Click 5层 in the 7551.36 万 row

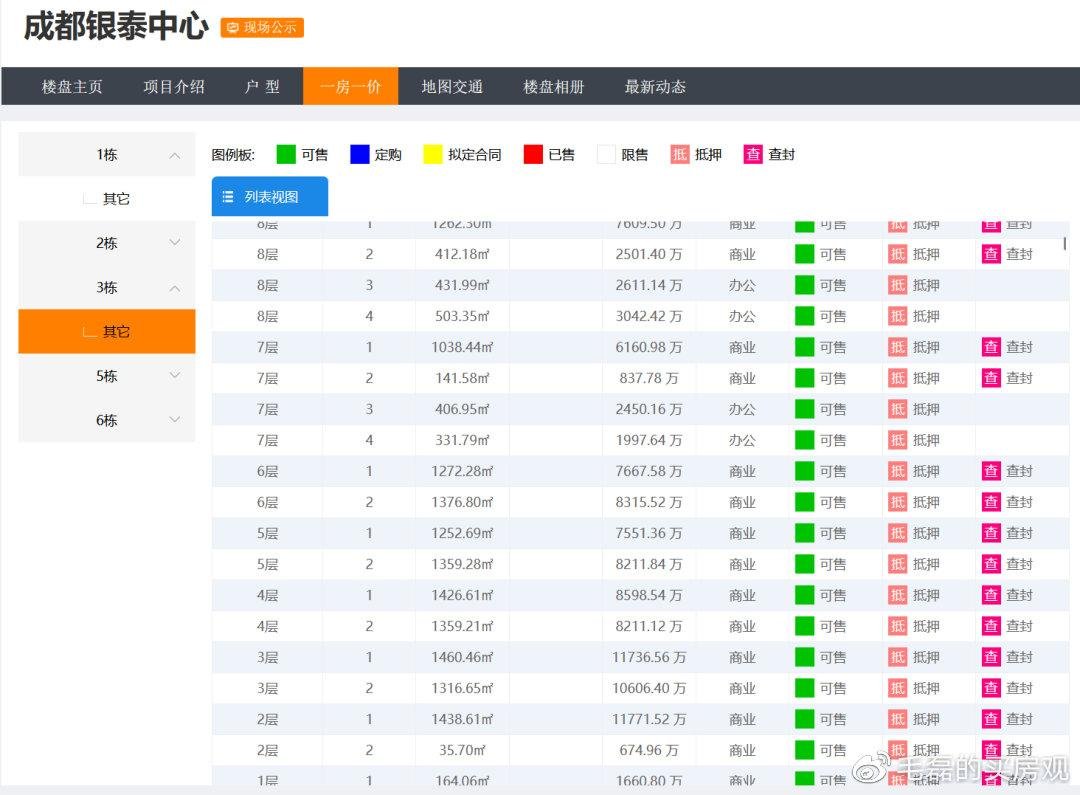point(267,533)
